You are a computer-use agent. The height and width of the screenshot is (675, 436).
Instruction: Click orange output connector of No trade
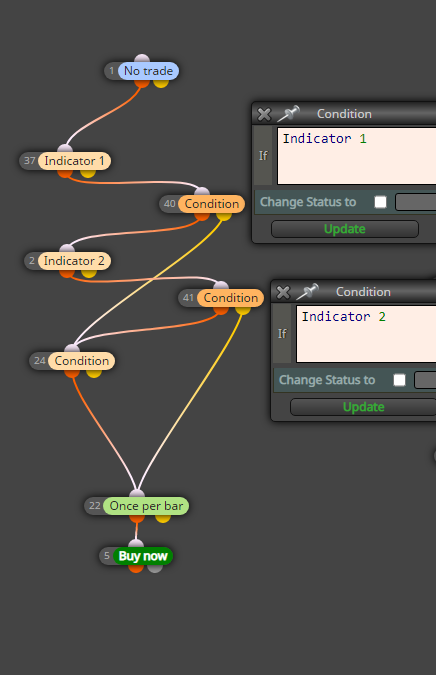pyautogui.click(x=142, y=82)
